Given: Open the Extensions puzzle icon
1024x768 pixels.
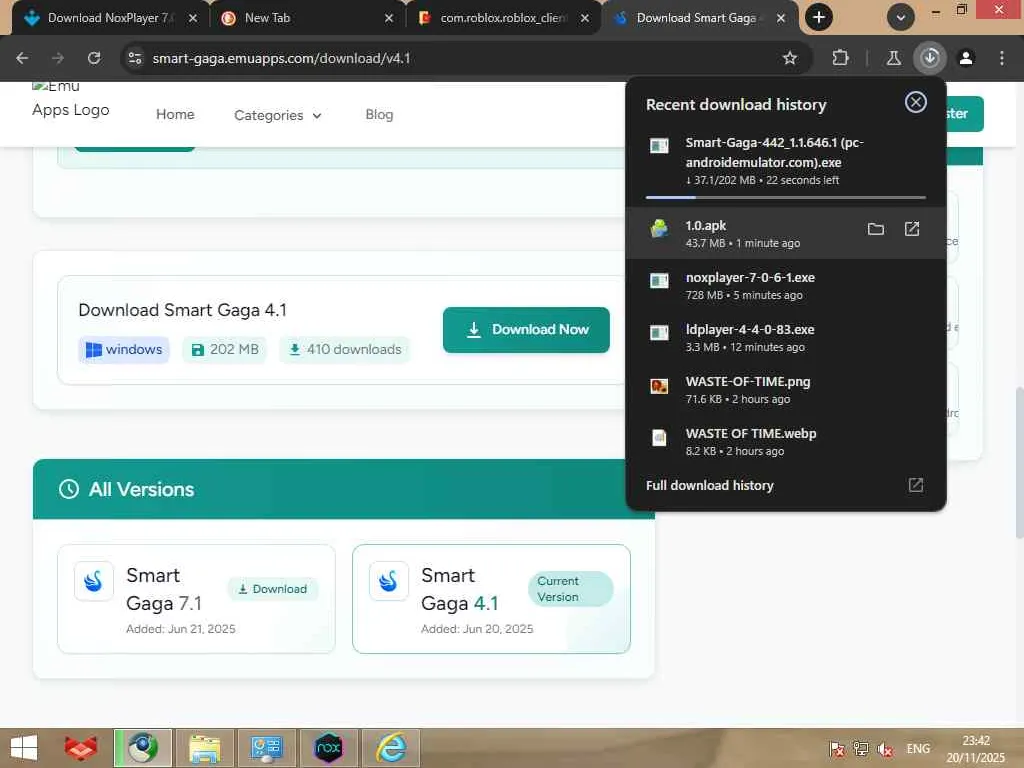Looking at the screenshot, I should pyautogui.click(x=840, y=58).
